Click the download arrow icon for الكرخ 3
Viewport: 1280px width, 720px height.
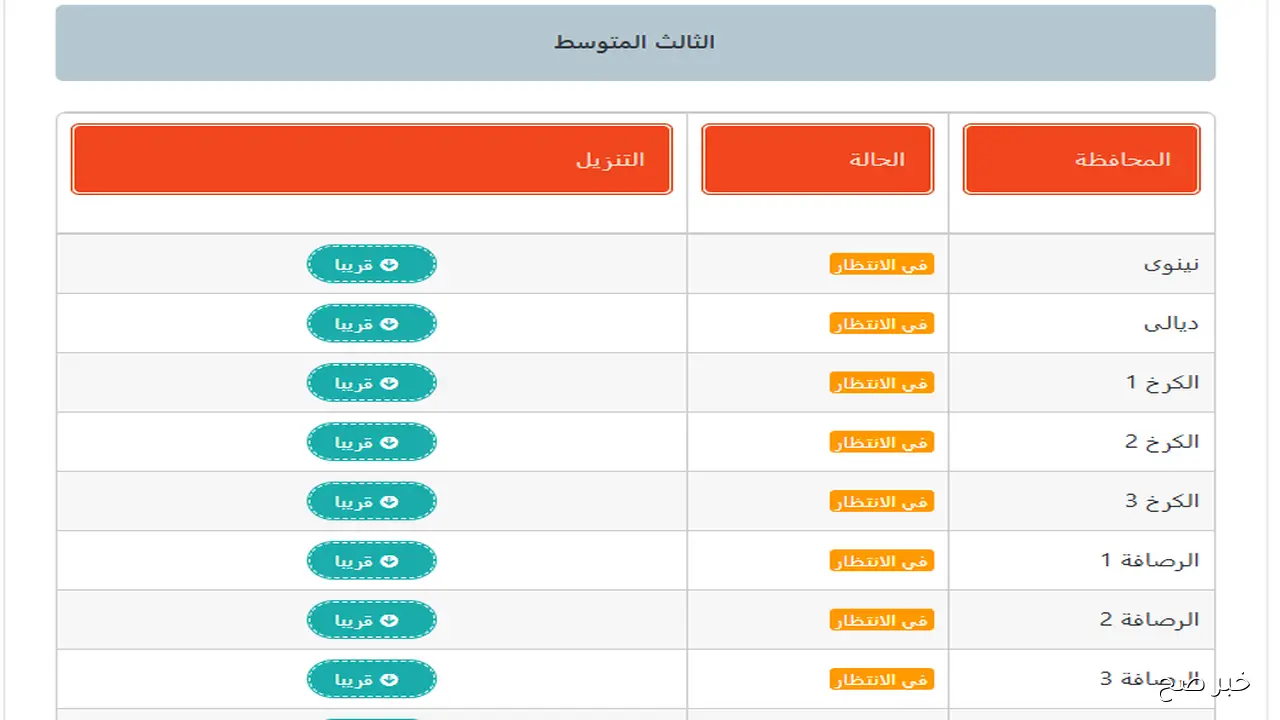[390, 501]
